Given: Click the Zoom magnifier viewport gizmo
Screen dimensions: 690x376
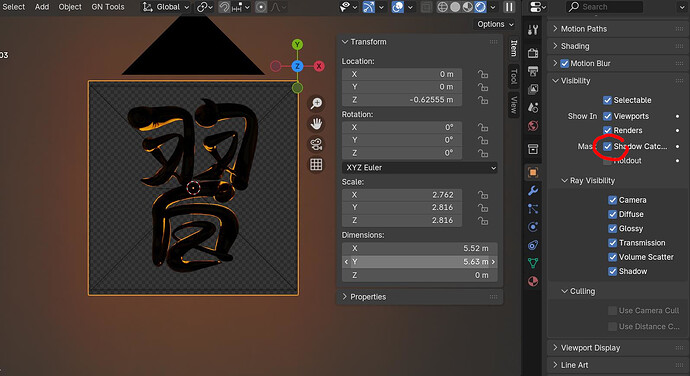Looking at the screenshot, I should coord(316,103).
